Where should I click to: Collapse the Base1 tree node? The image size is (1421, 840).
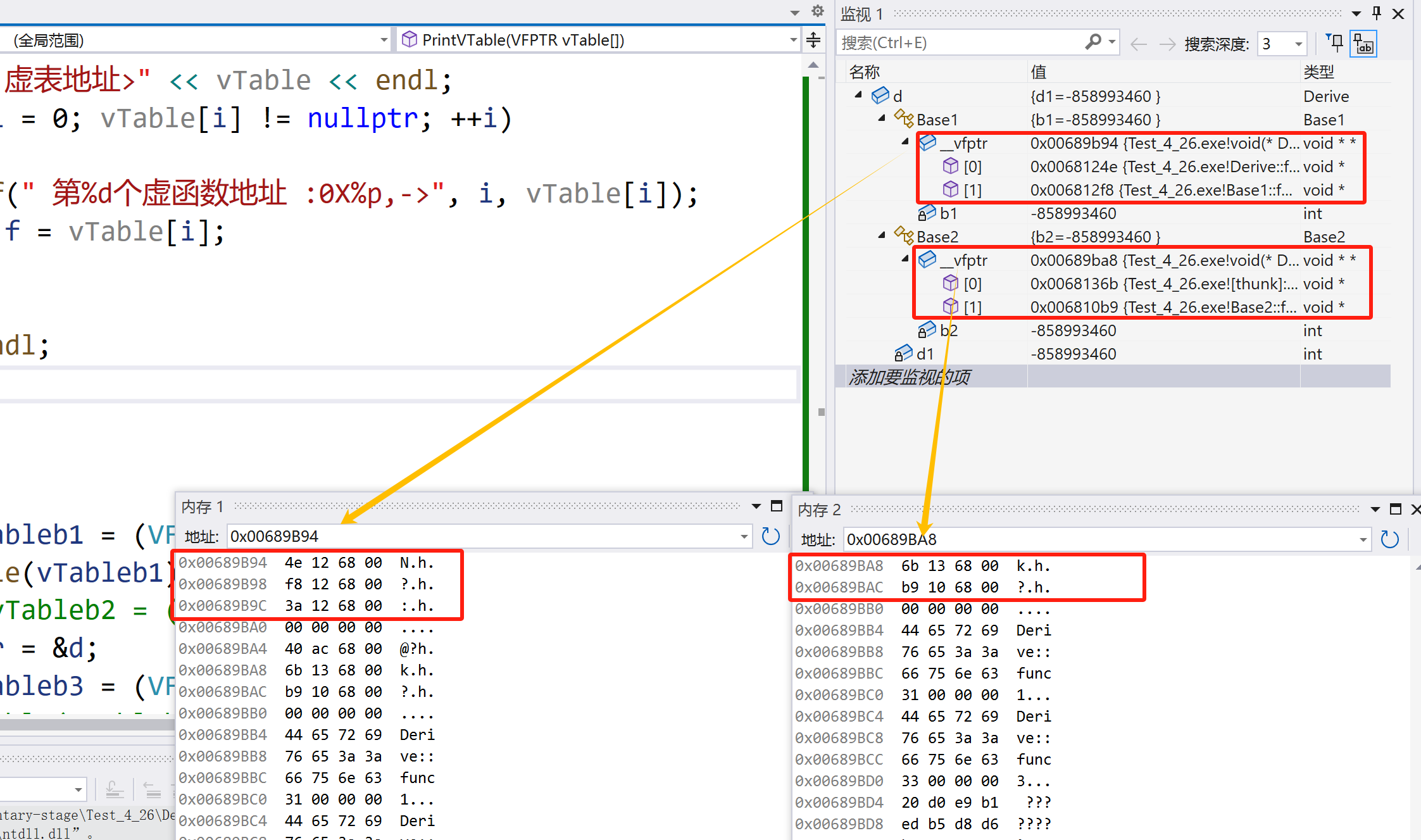click(x=882, y=118)
